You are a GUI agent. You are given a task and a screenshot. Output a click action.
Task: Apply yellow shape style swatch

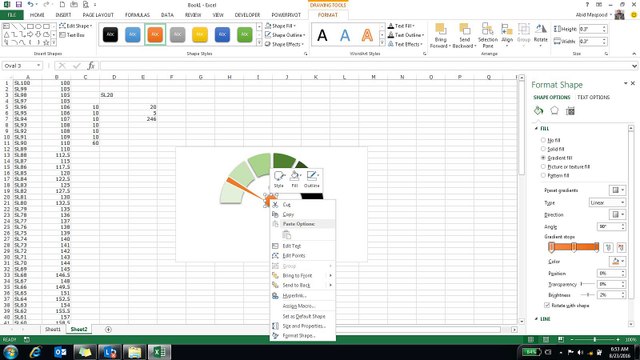click(x=200, y=35)
